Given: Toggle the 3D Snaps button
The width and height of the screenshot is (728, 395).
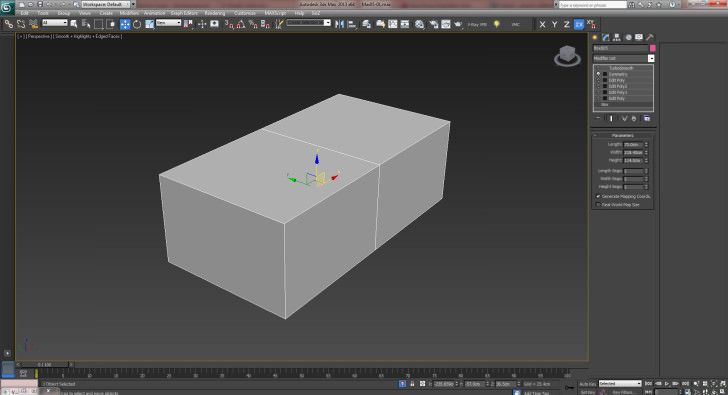Looking at the screenshot, I should pyautogui.click(x=229, y=24).
